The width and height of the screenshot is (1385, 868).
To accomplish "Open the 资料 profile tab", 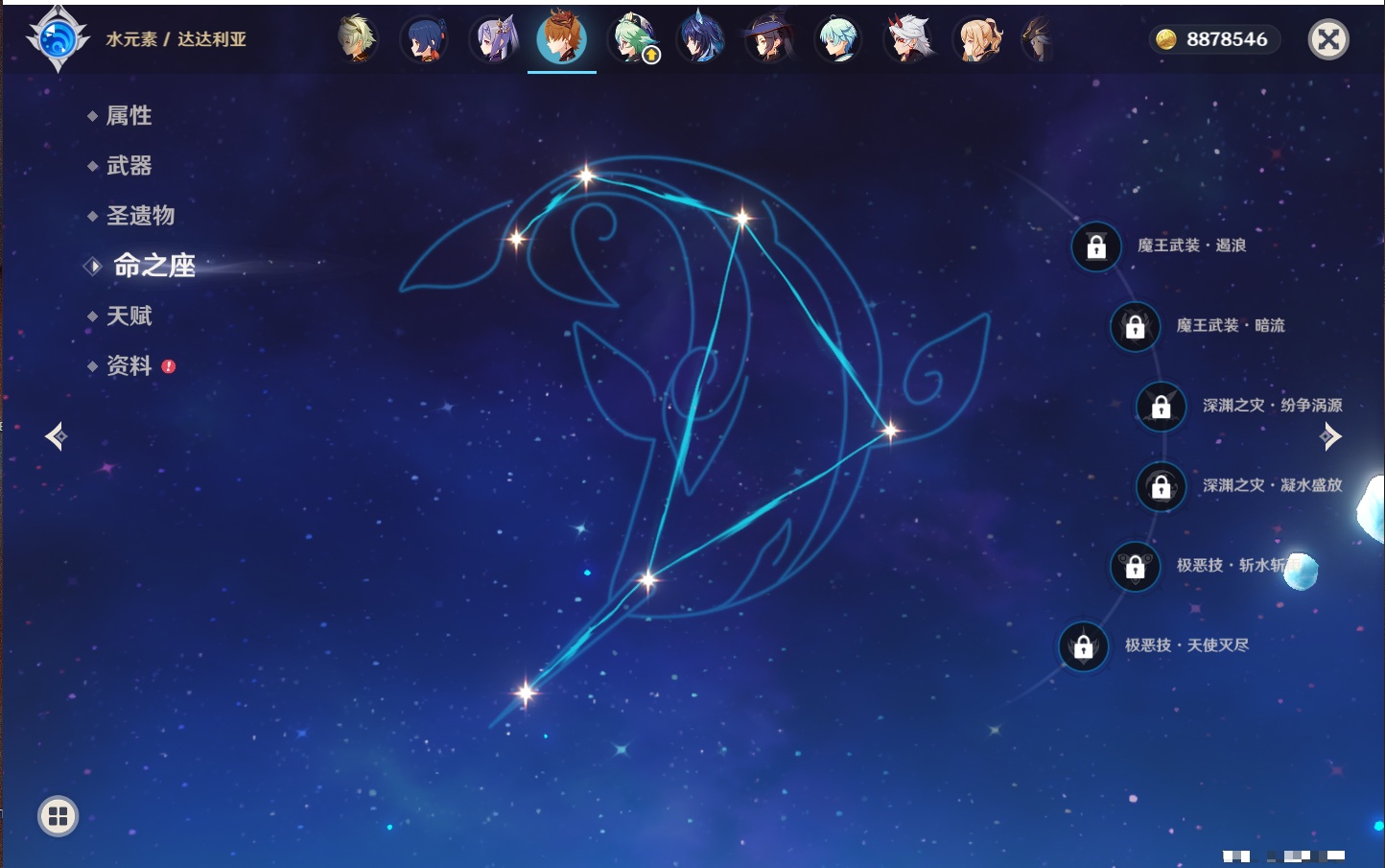I will 130,365.
